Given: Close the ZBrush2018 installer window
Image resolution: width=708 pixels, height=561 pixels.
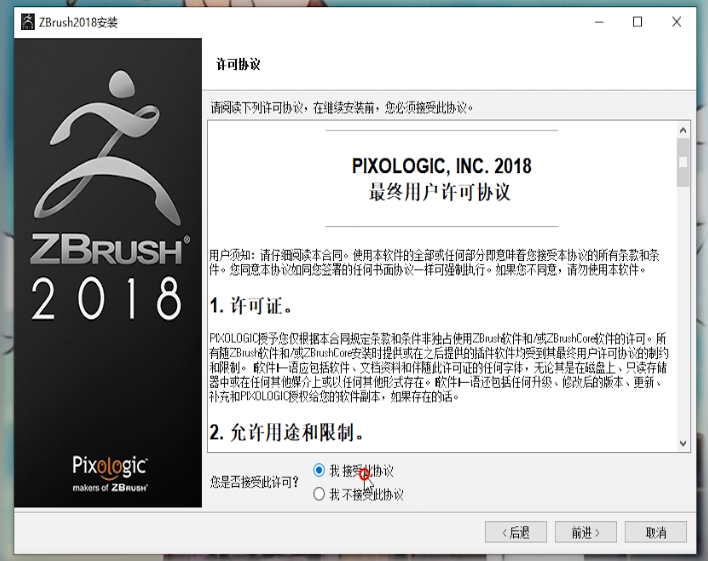Looking at the screenshot, I should (x=676, y=22).
